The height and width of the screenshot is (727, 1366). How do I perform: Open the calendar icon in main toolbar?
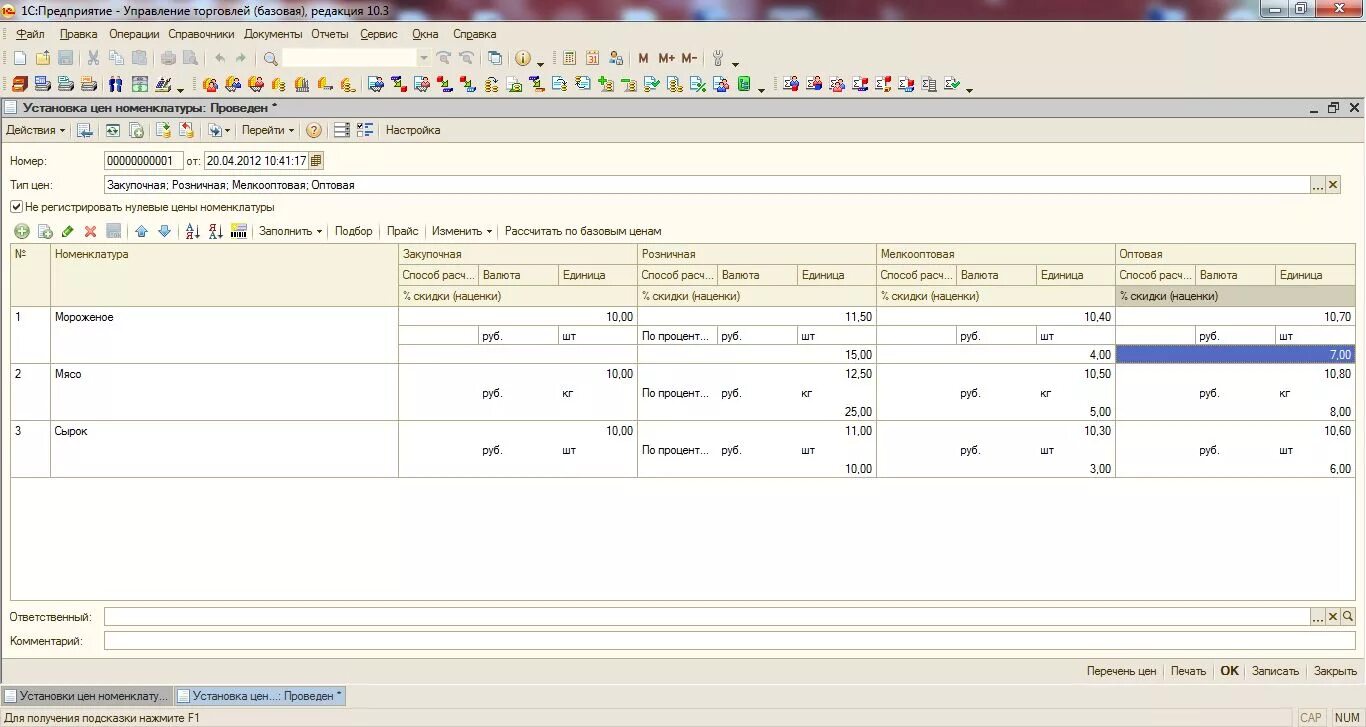pos(593,58)
